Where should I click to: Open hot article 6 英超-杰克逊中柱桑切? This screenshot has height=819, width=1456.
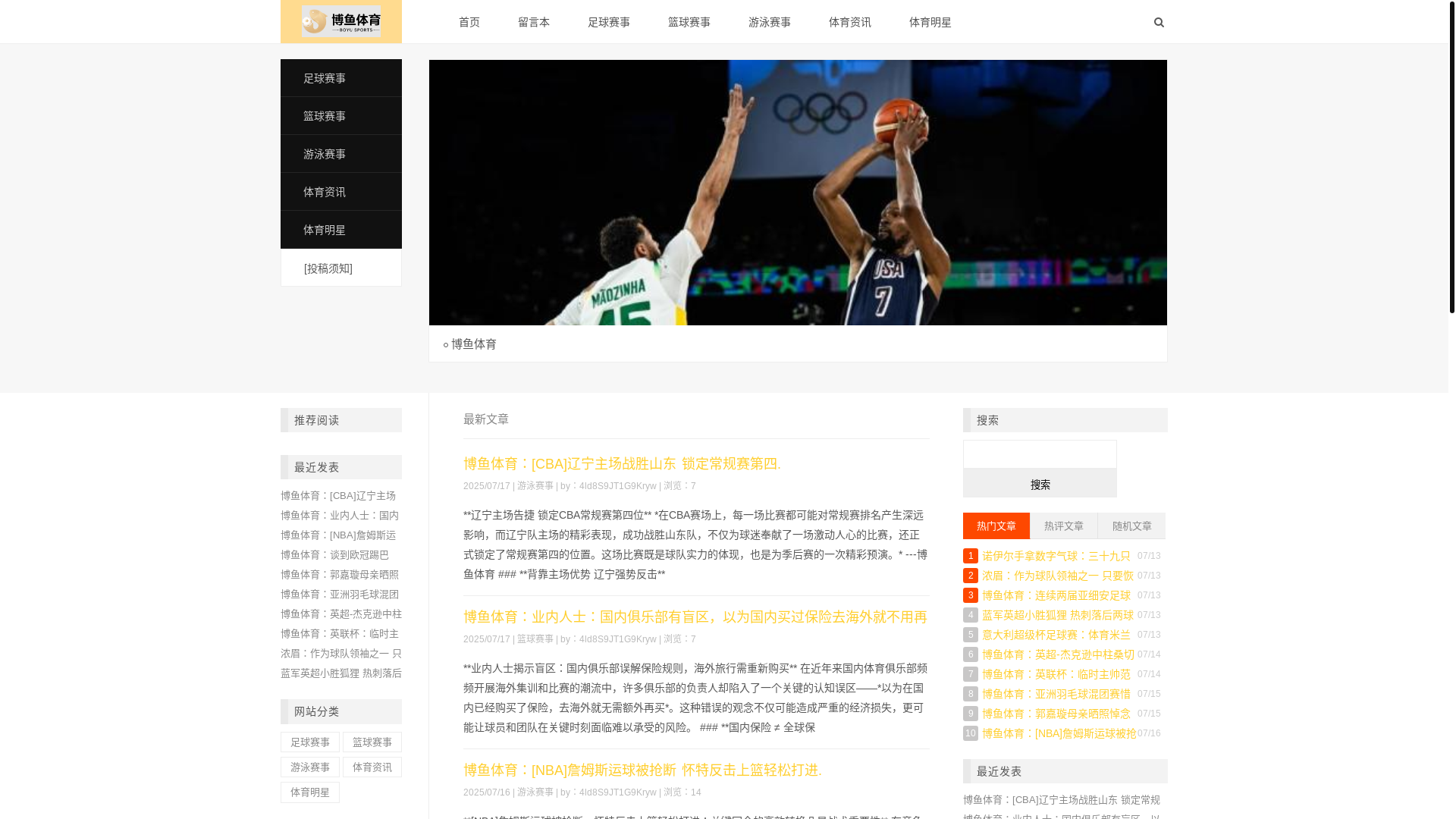[1059, 654]
